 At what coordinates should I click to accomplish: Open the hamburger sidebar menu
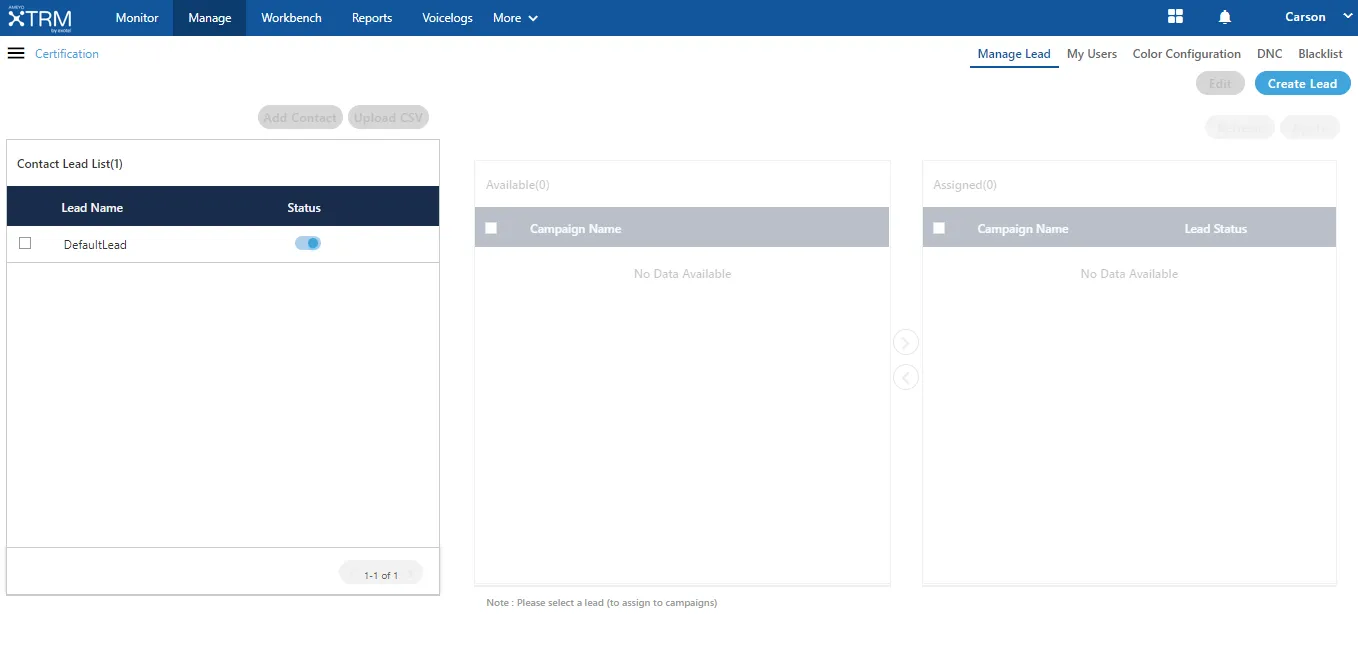coord(15,53)
